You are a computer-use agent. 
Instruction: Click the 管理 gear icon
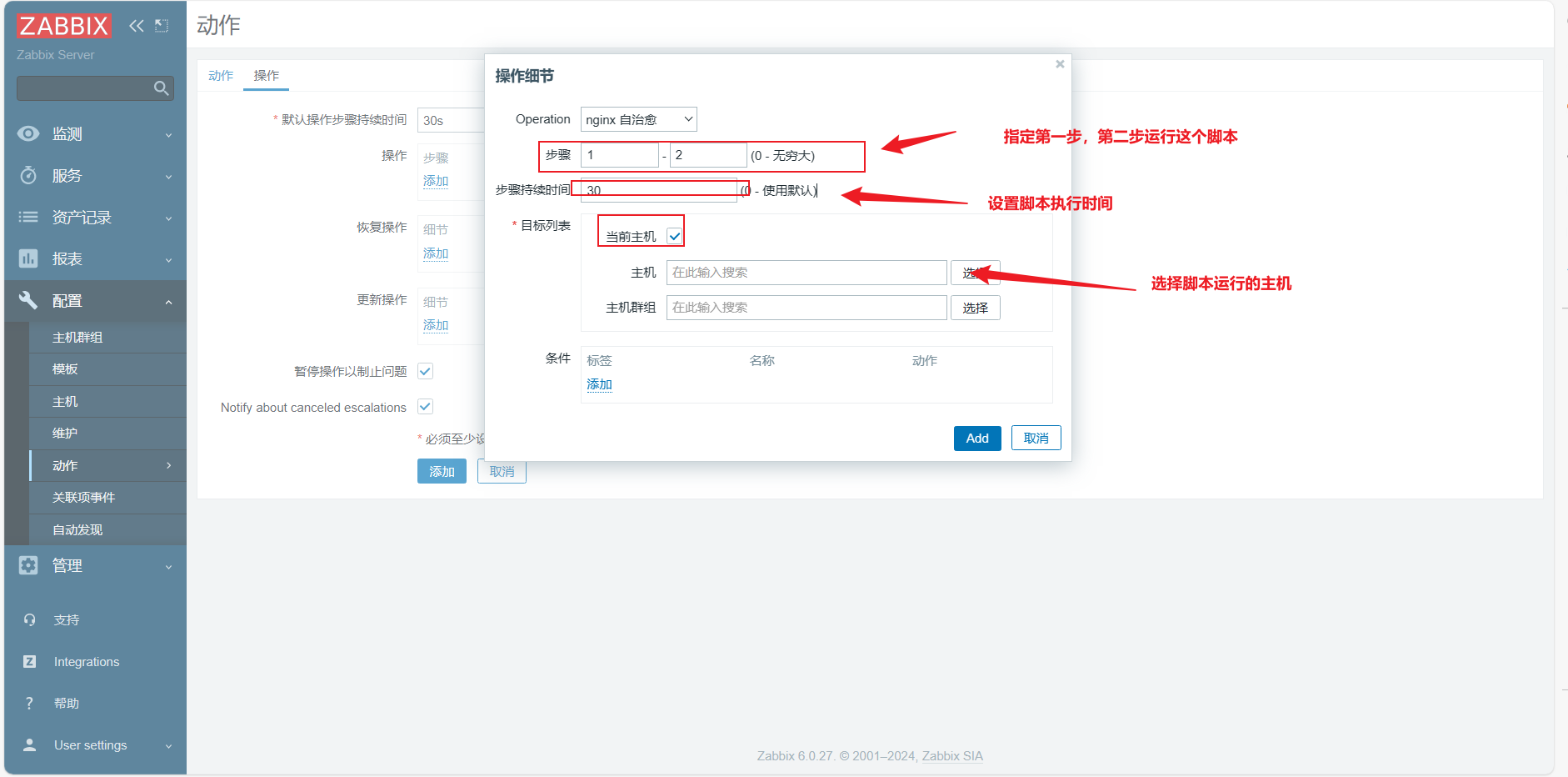[28, 565]
